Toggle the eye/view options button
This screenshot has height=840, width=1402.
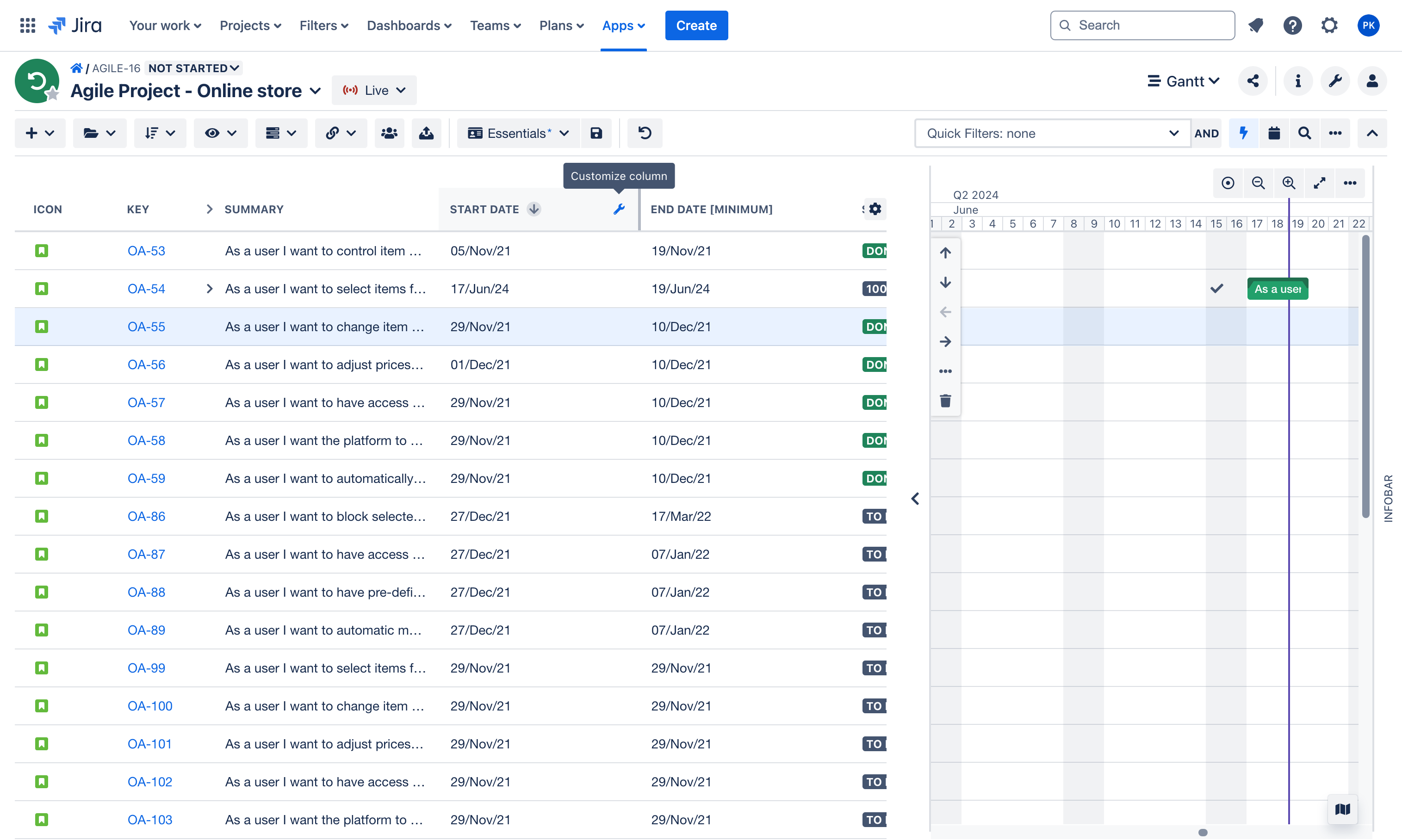220,133
